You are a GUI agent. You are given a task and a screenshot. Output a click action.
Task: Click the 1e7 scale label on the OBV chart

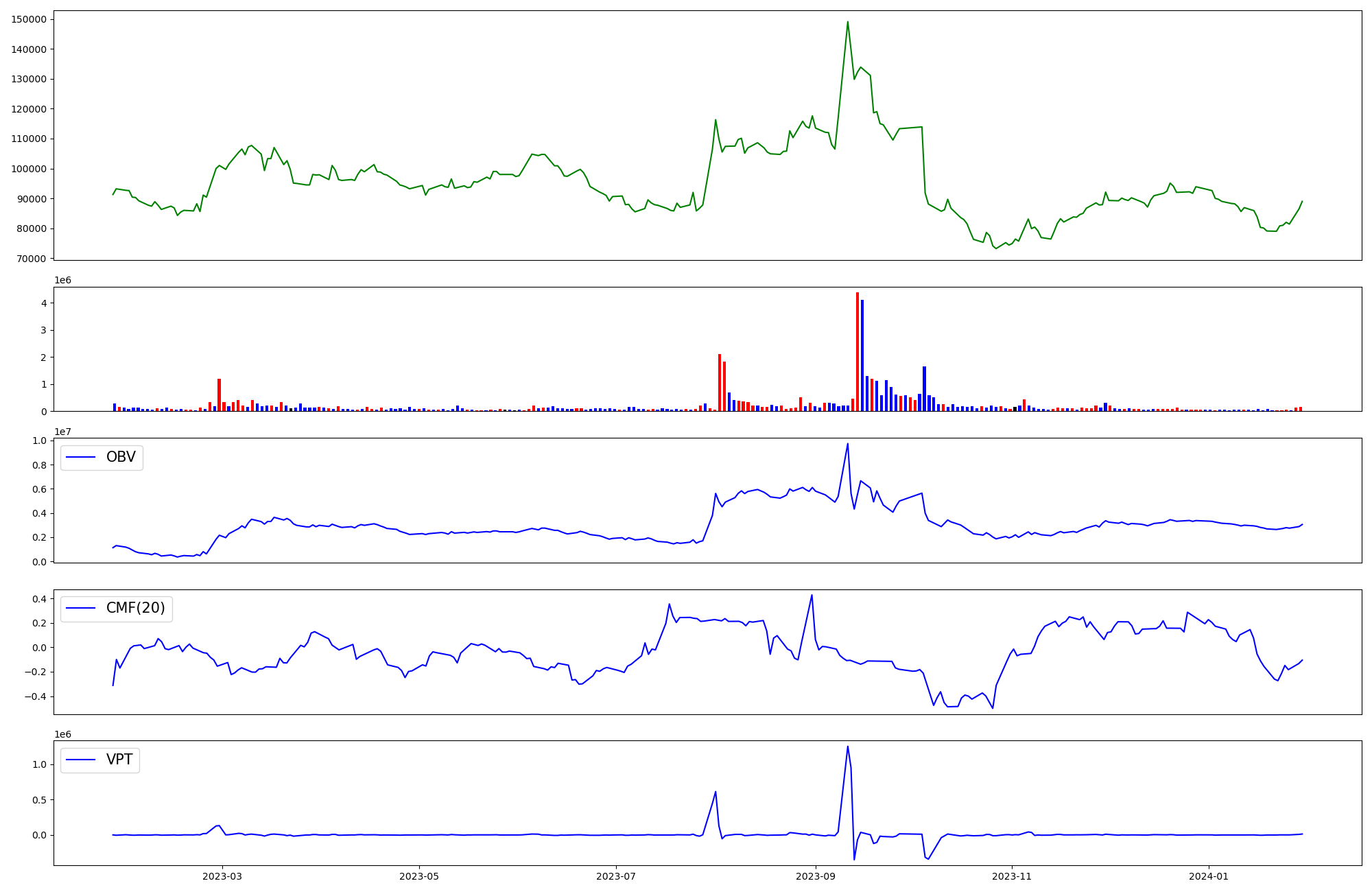point(63,432)
